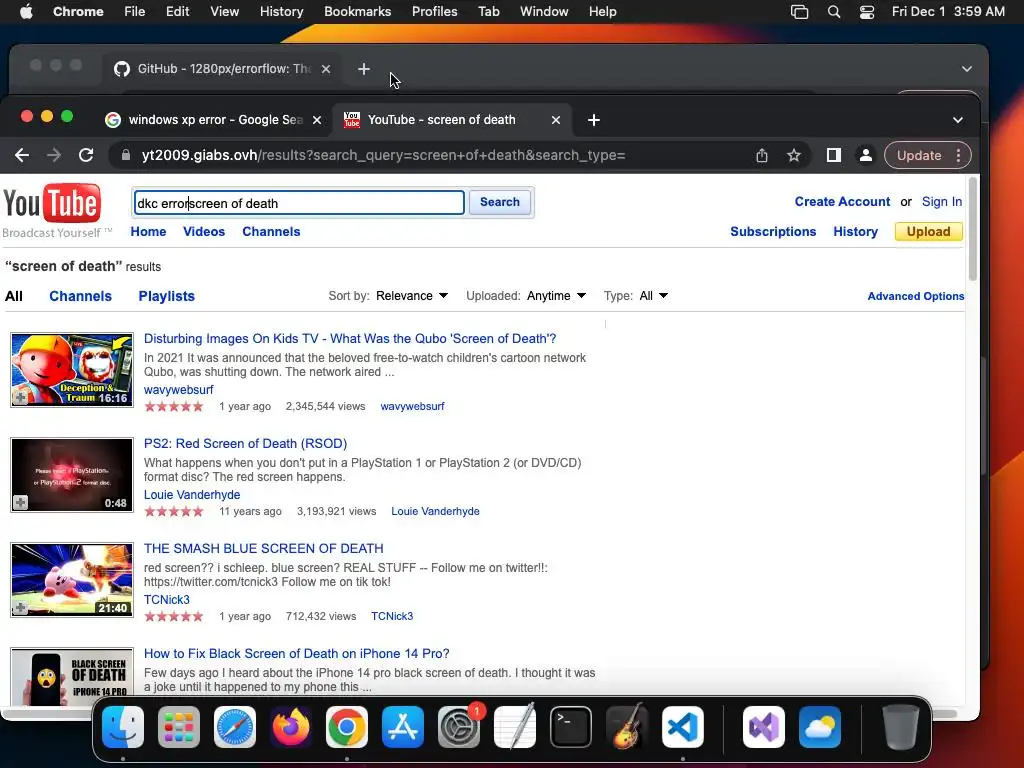The width and height of the screenshot is (1024, 768).
Task: Open the Profiles menu
Action: coord(434,12)
